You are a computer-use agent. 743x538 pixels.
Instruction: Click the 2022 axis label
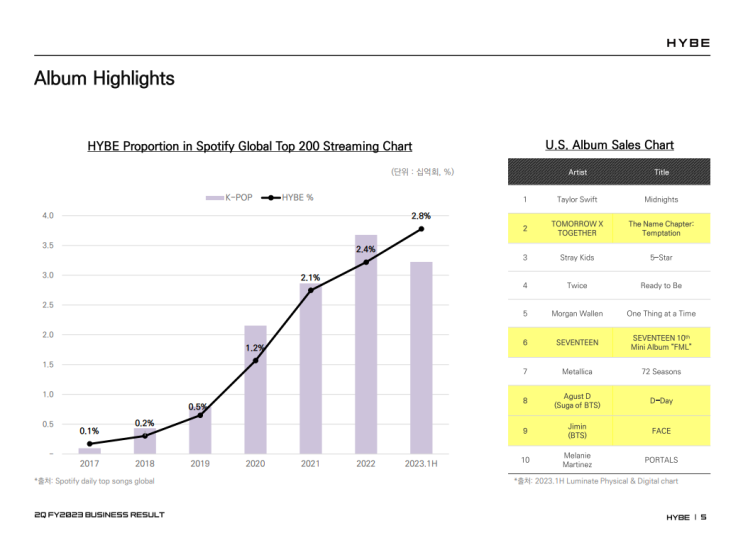366,464
